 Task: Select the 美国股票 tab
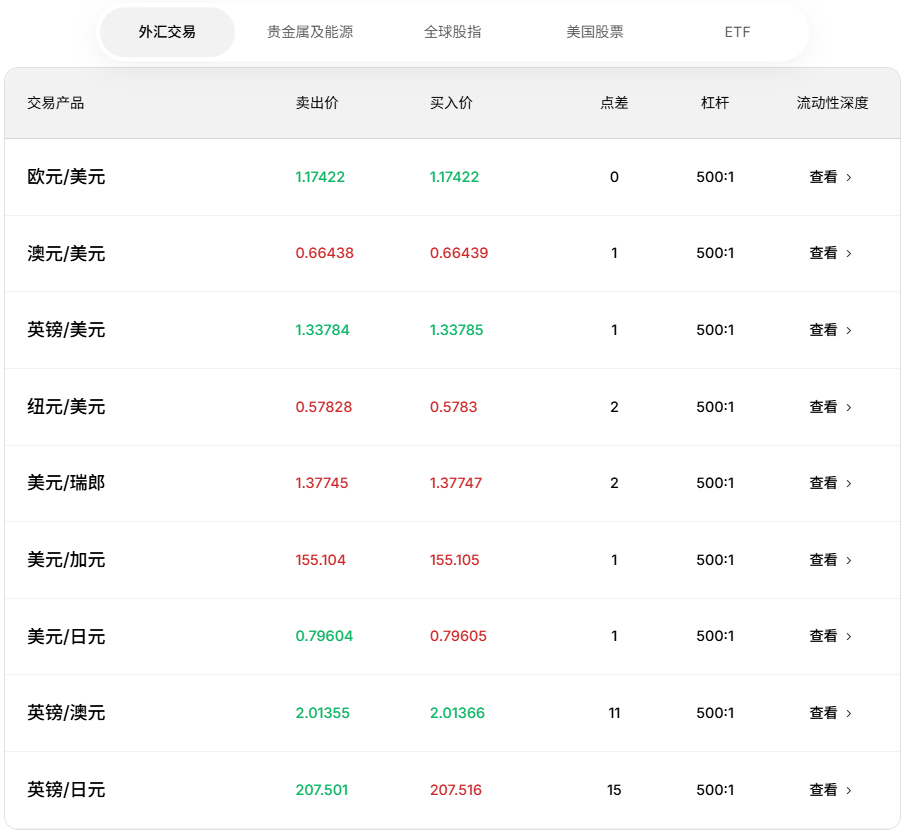click(594, 31)
